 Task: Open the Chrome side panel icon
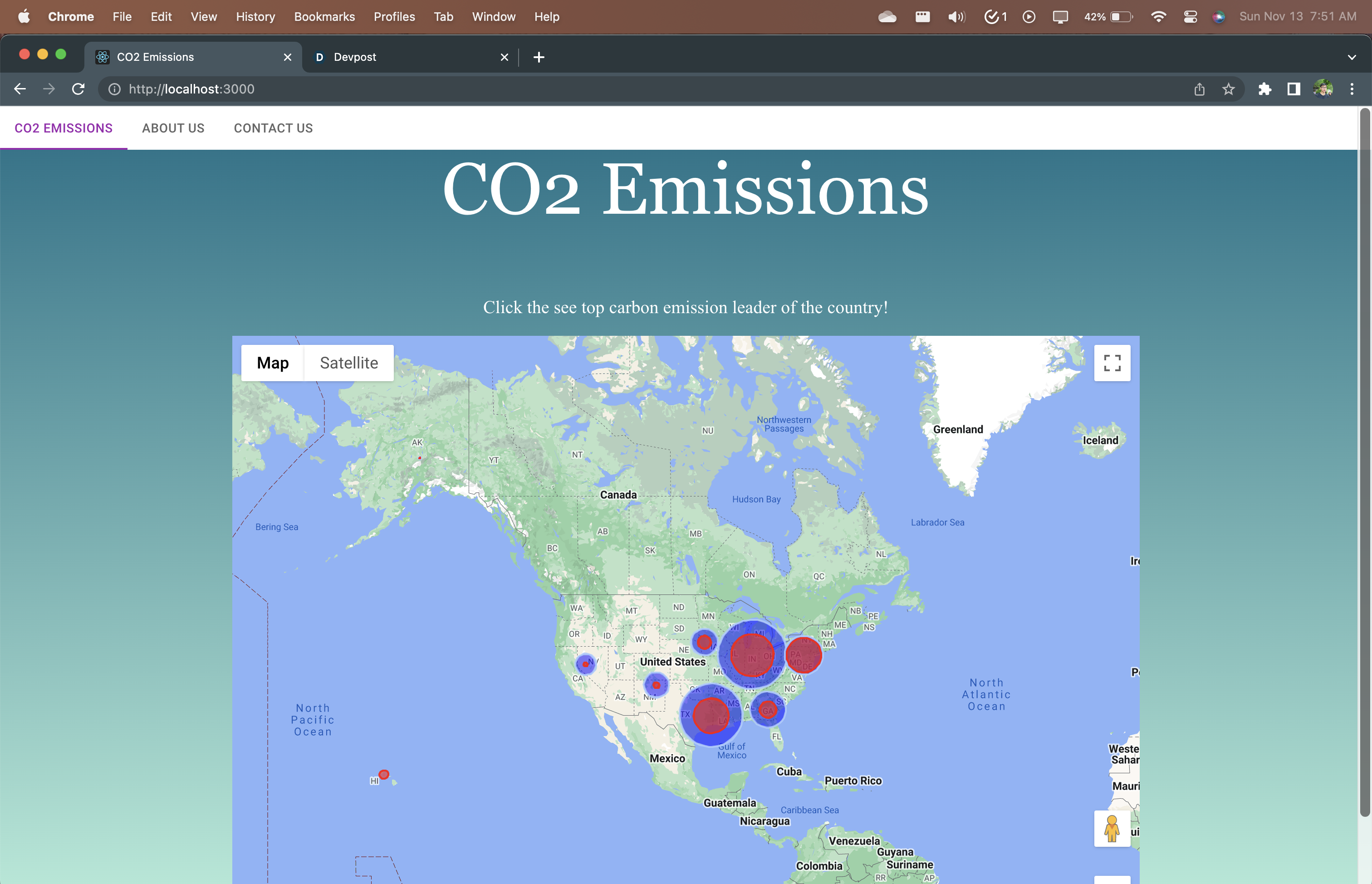coord(1294,89)
